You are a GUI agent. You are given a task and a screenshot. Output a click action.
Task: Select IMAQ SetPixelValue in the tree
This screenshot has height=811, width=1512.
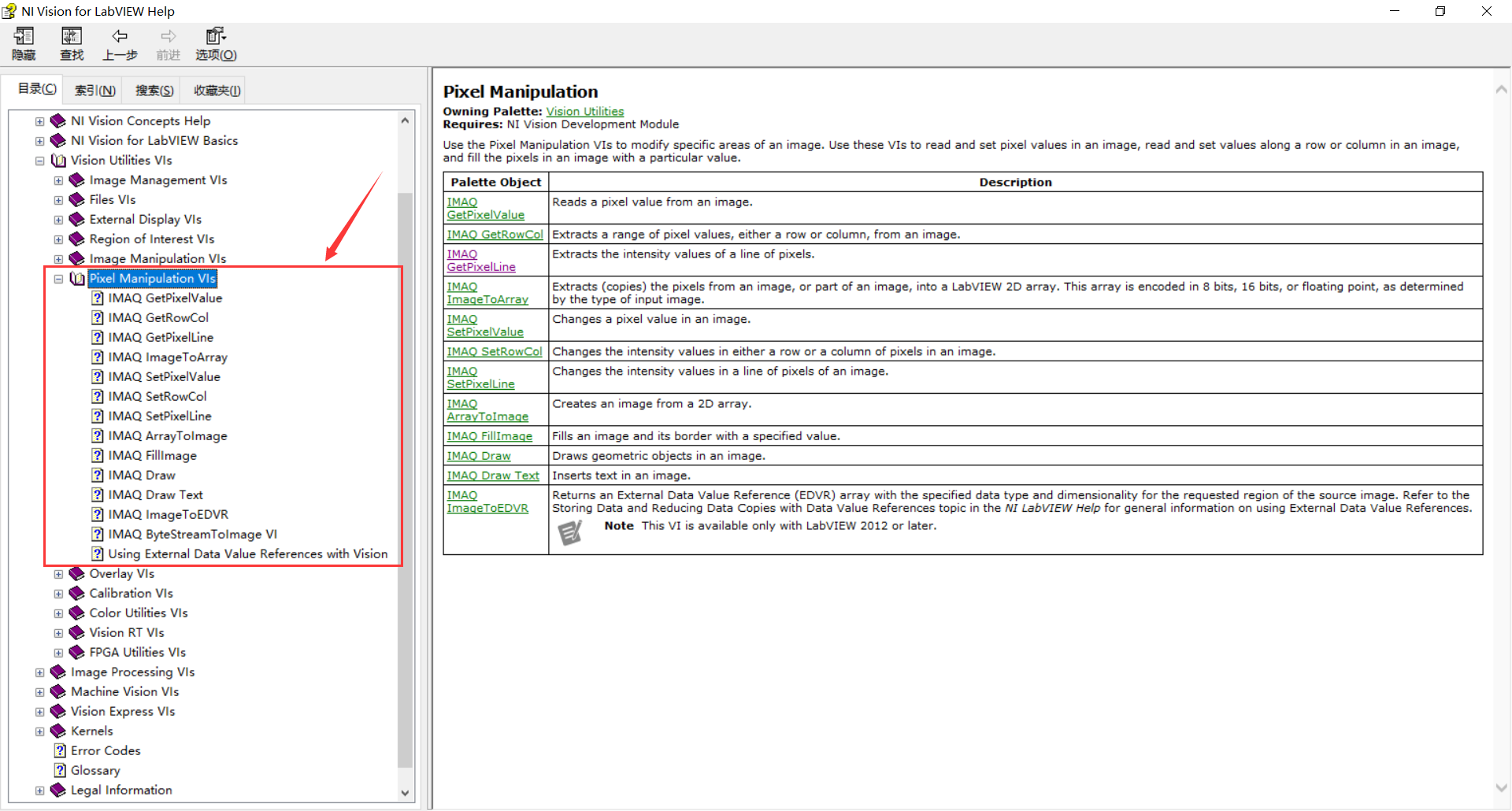click(x=164, y=376)
